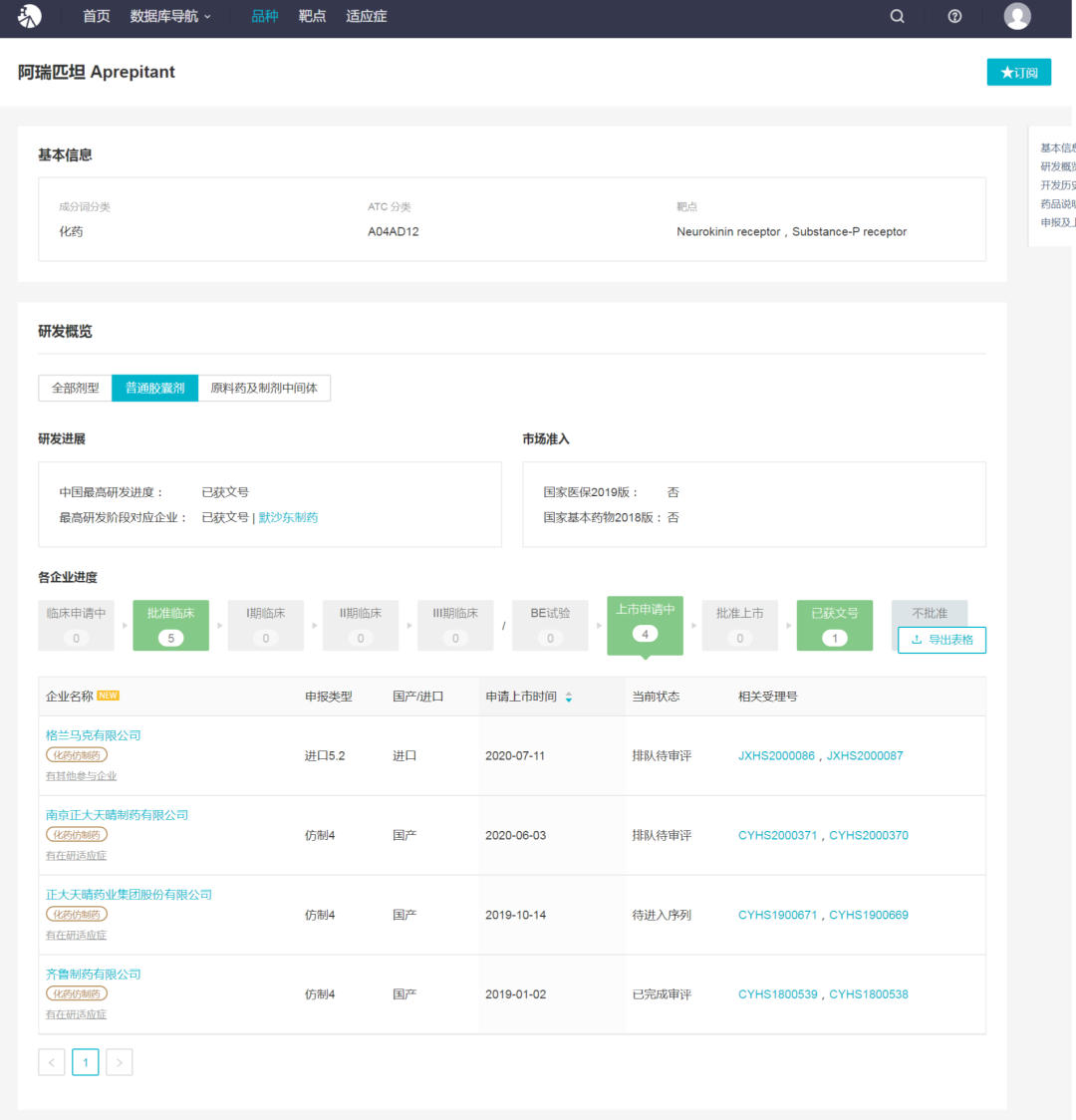Jump to 开发历史 in side anchor
The height and width of the screenshot is (1120, 1076).
point(1057,185)
